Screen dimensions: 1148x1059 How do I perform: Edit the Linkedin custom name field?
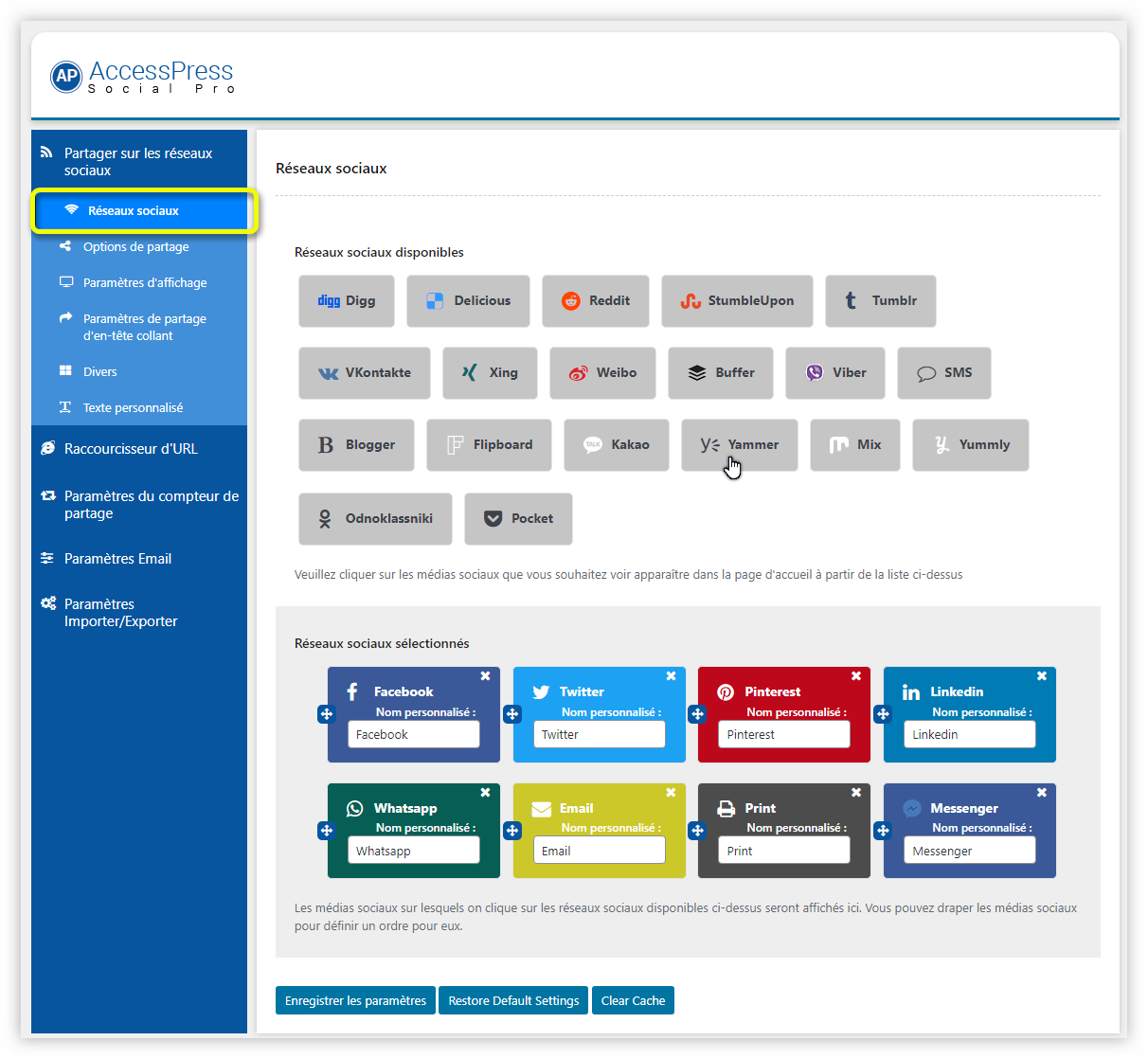[970, 735]
